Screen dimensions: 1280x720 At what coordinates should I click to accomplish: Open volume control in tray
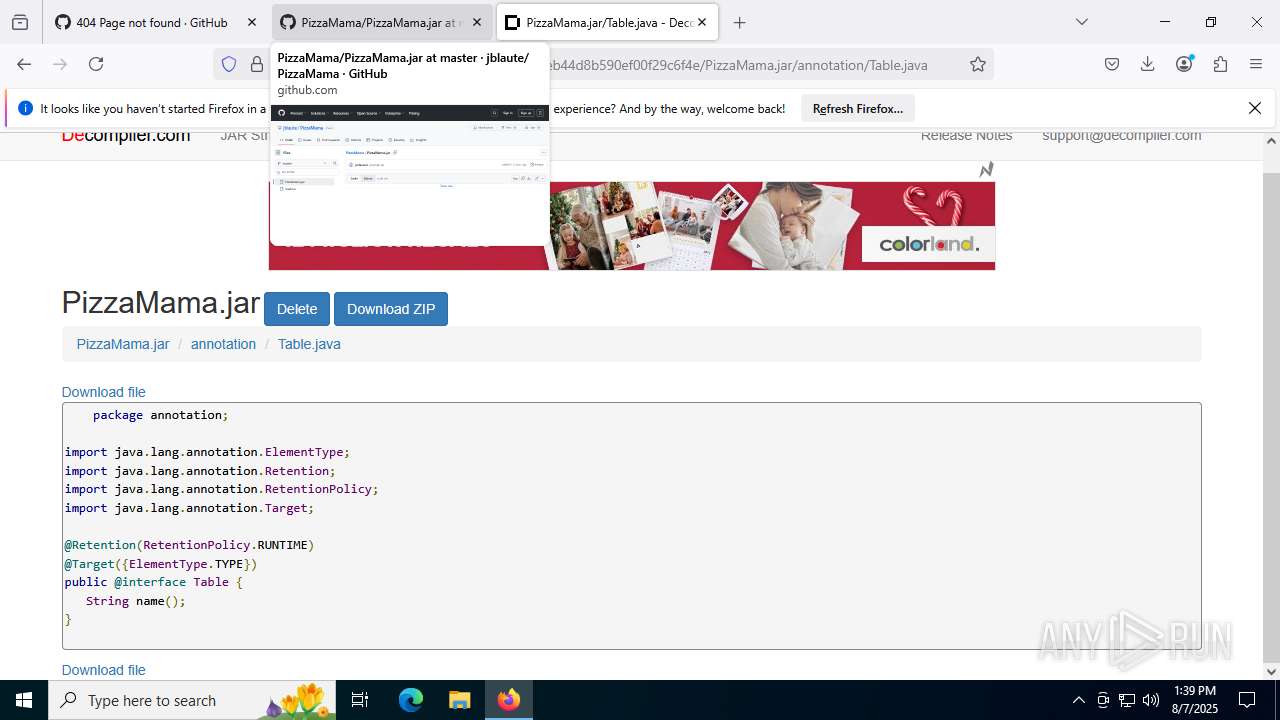coord(1151,700)
